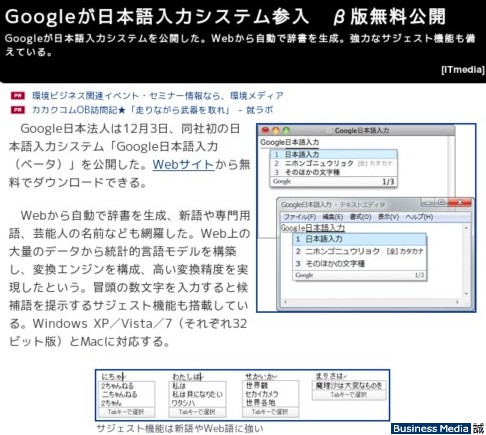Open the Google日本語入力 window screenshot thumbnail
The image size is (486, 435).
pos(366,218)
